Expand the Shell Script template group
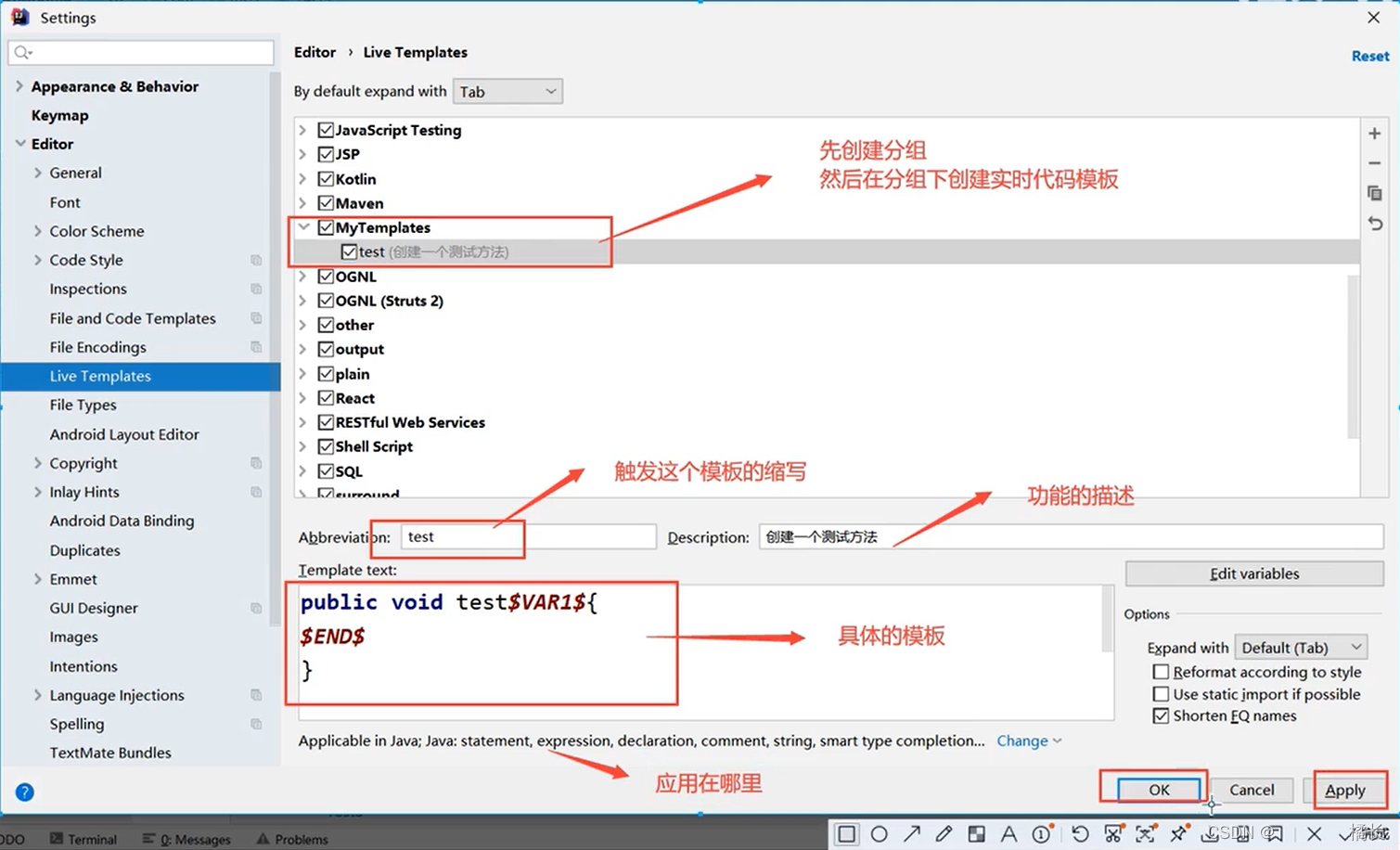The height and width of the screenshot is (850, 1400). click(x=303, y=446)
